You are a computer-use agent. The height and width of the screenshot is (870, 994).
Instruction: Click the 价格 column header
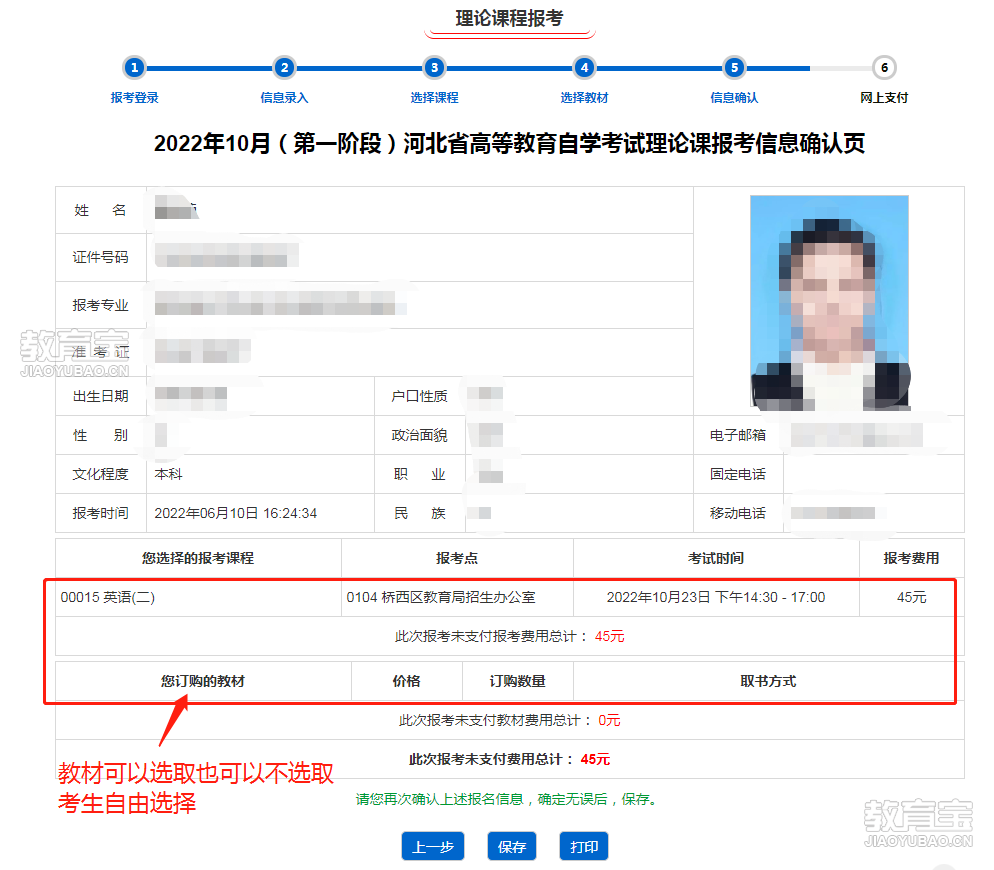pos(406,681)
